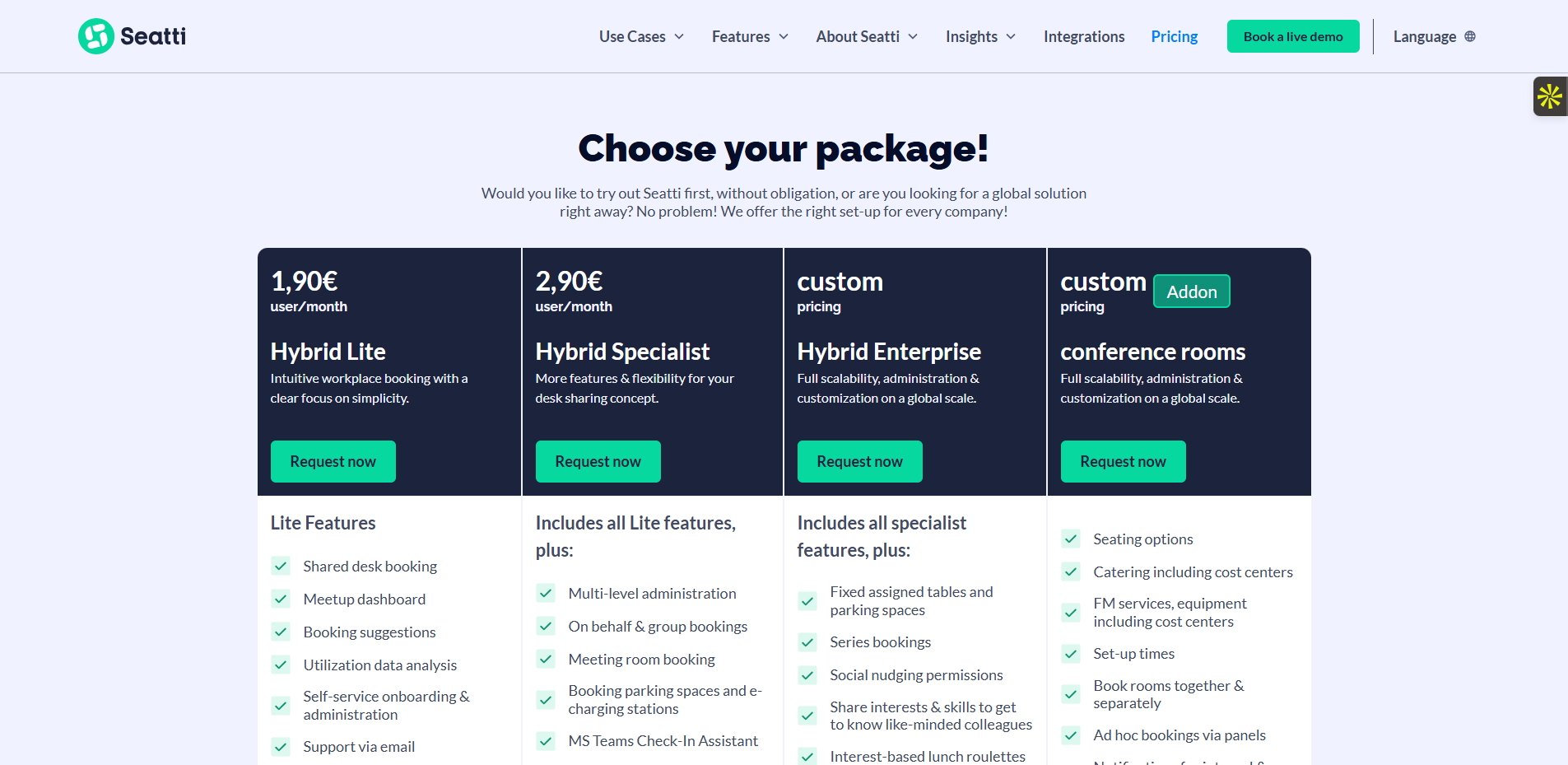Click the check box for Meetup dashboard
Viewport: 1568px width, 765px height.
coord(281,599)
